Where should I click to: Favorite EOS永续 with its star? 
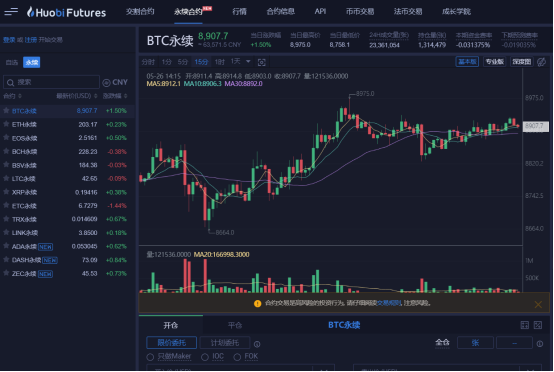click(6, 138)
